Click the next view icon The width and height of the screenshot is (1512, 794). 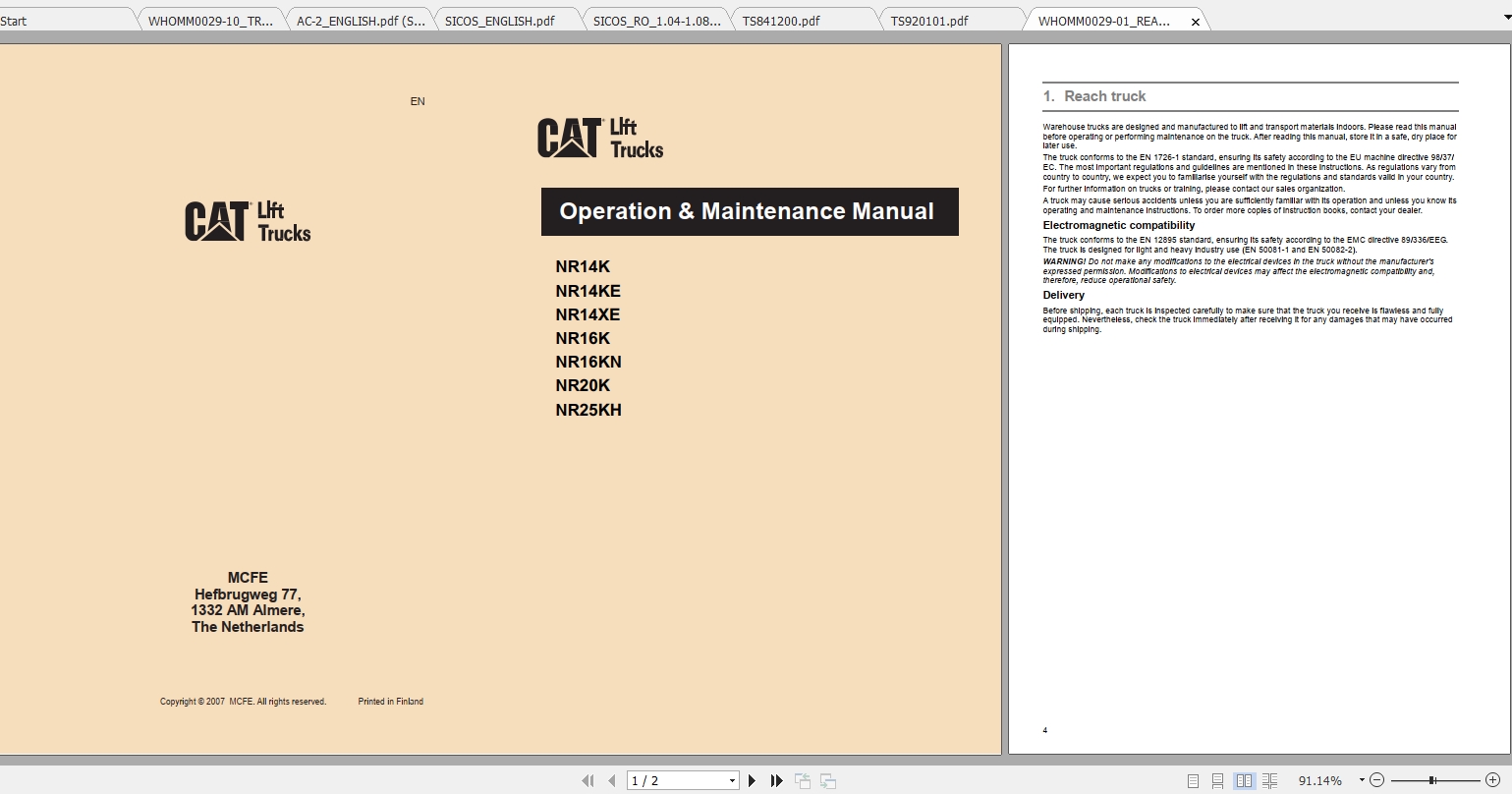(828, 780)
